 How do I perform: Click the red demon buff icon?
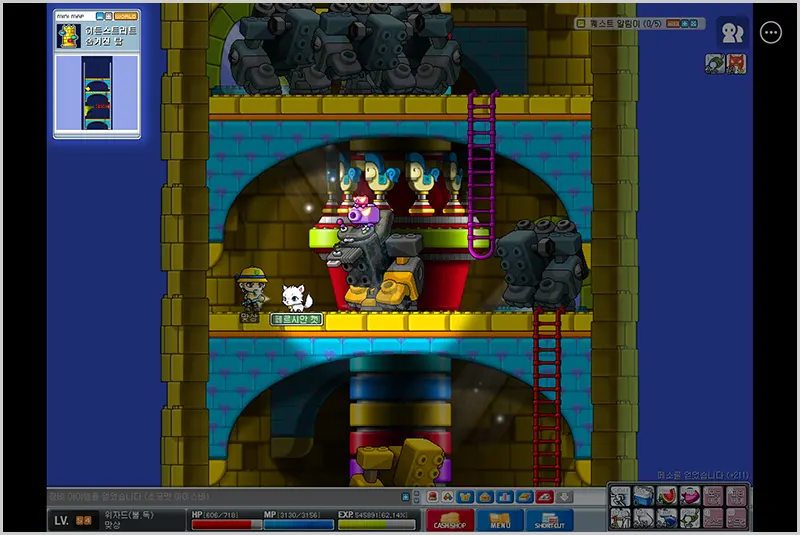(x=736, y=64)
